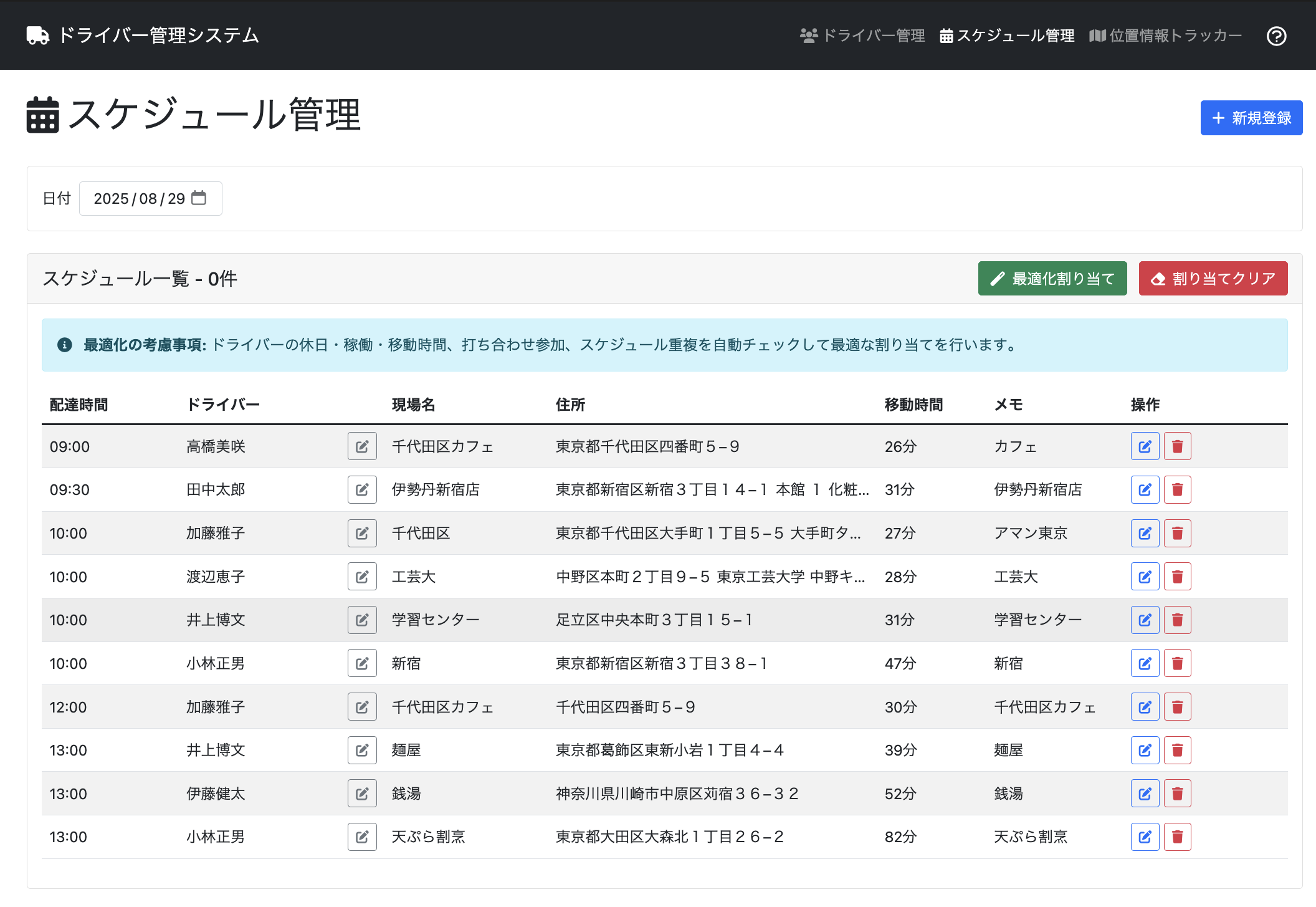The width and height of the screenshot is (1316, 907).
Task: Click the info icon in the optimization notice
Action: tap(64, 345)
